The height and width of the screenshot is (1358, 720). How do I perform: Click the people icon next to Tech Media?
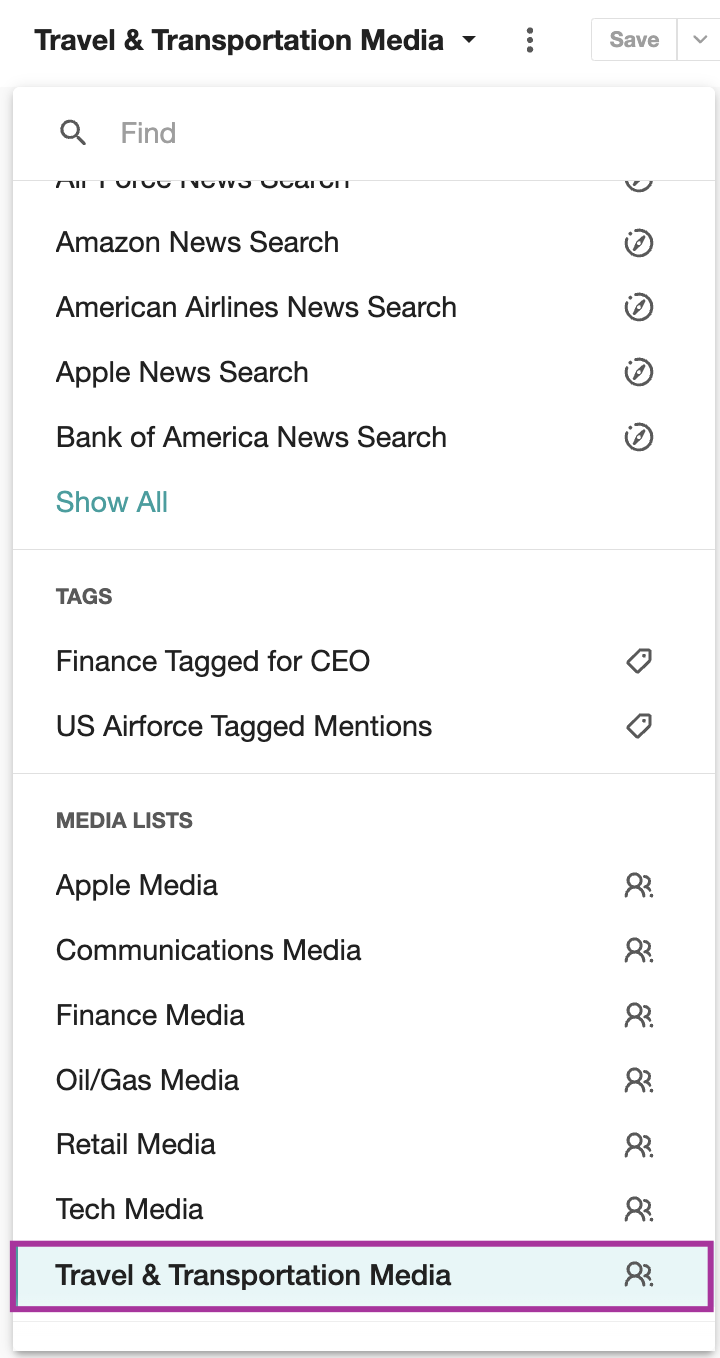(x=639, y=1210)
